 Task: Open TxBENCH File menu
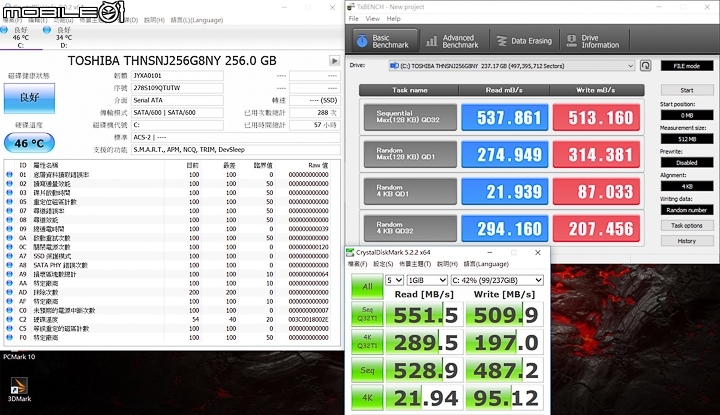pyautogui.click(x=353, y=19)
